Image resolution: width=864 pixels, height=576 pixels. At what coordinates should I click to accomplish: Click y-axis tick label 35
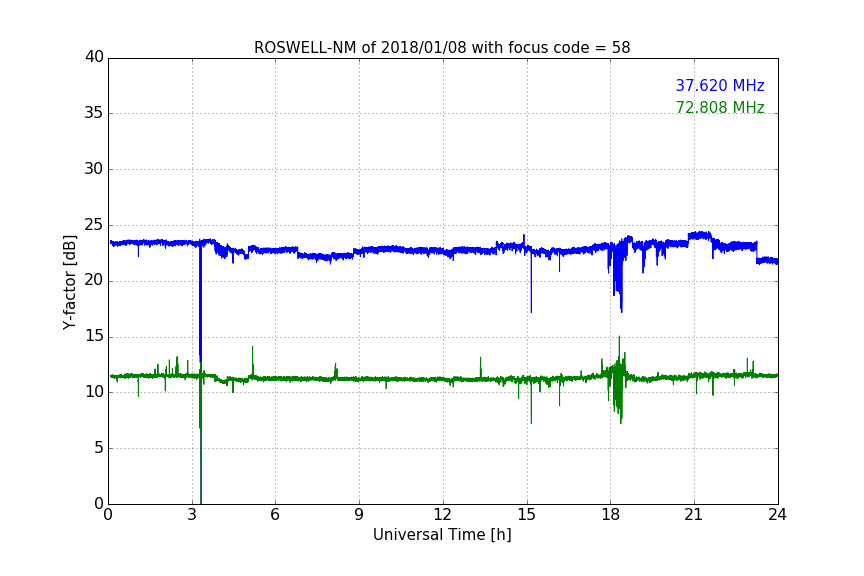[x=94, y=113]
